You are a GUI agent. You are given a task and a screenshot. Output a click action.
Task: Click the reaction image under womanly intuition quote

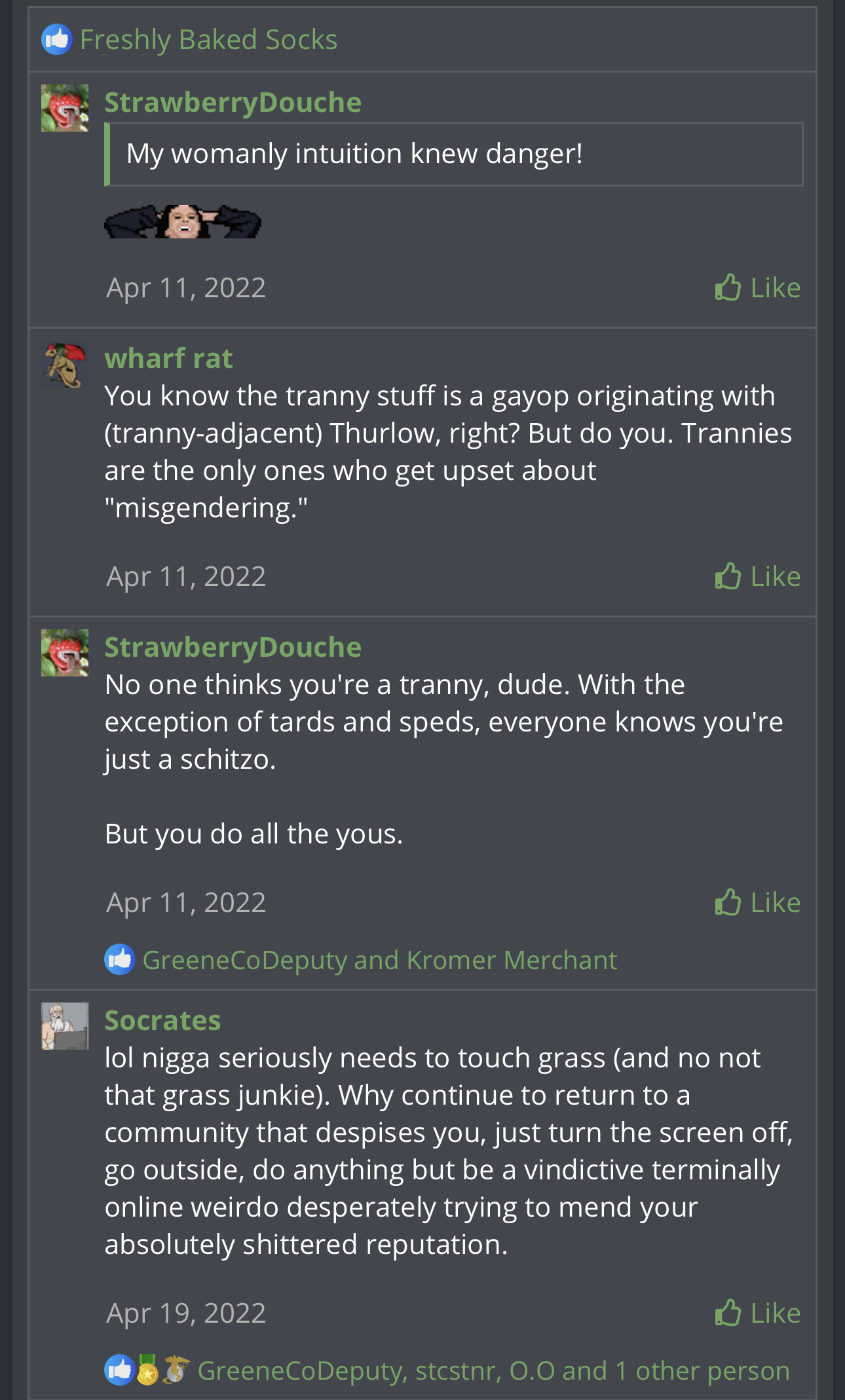(183, 222)
